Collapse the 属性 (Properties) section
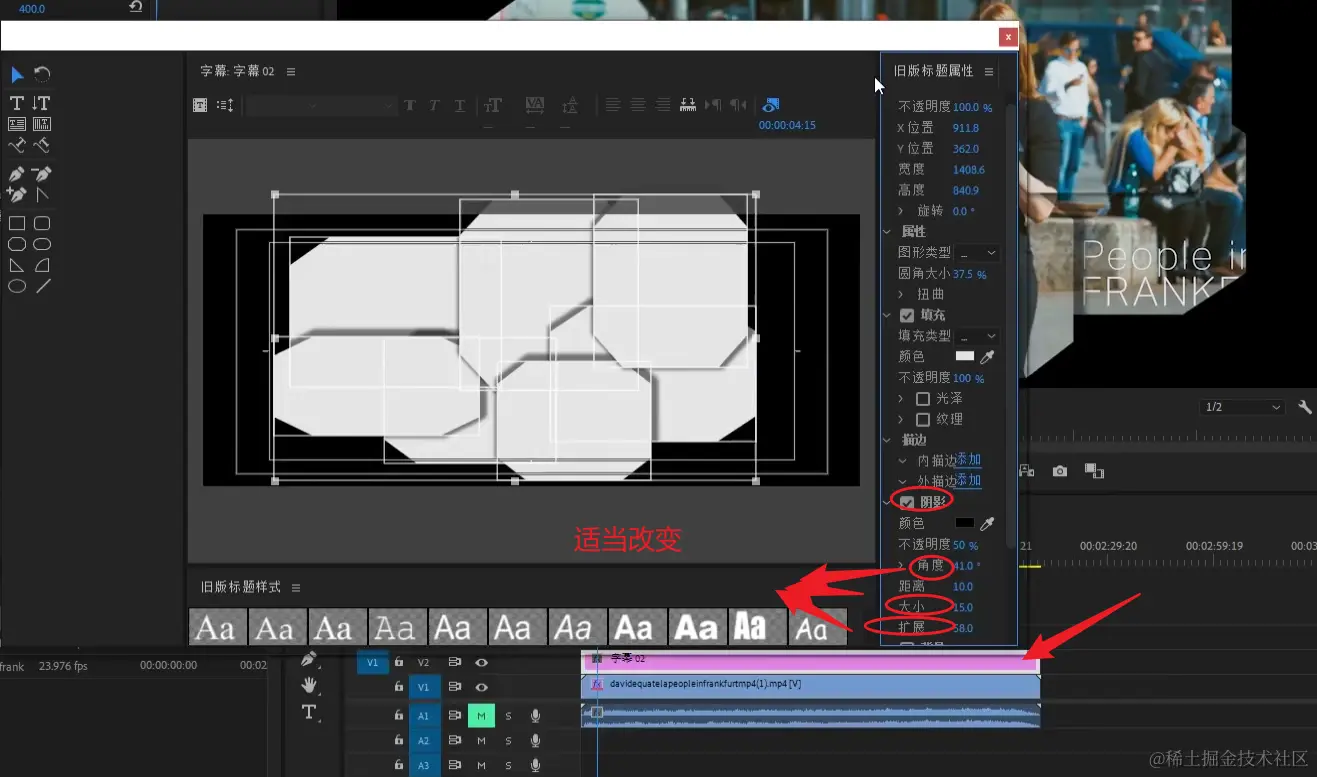The height and width of the screenshot is (777, 1317). pyautogui.click(x=886, y=232)
